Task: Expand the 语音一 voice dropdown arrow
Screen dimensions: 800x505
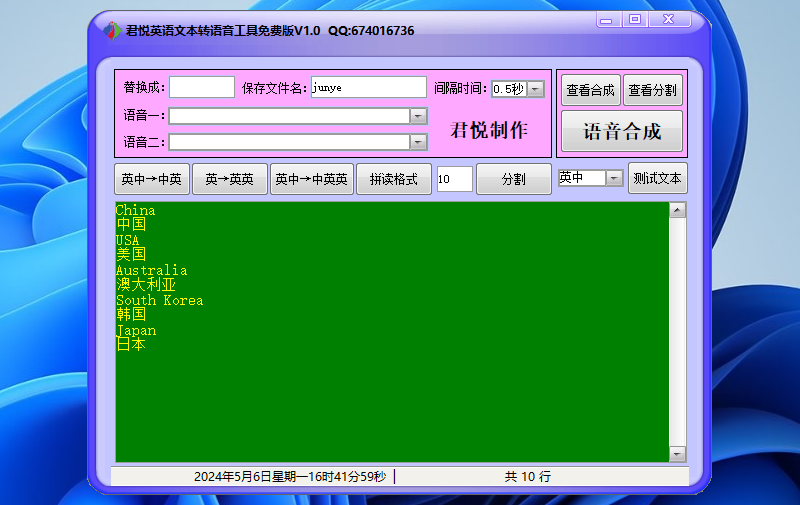Action: (x=418, y=116)
